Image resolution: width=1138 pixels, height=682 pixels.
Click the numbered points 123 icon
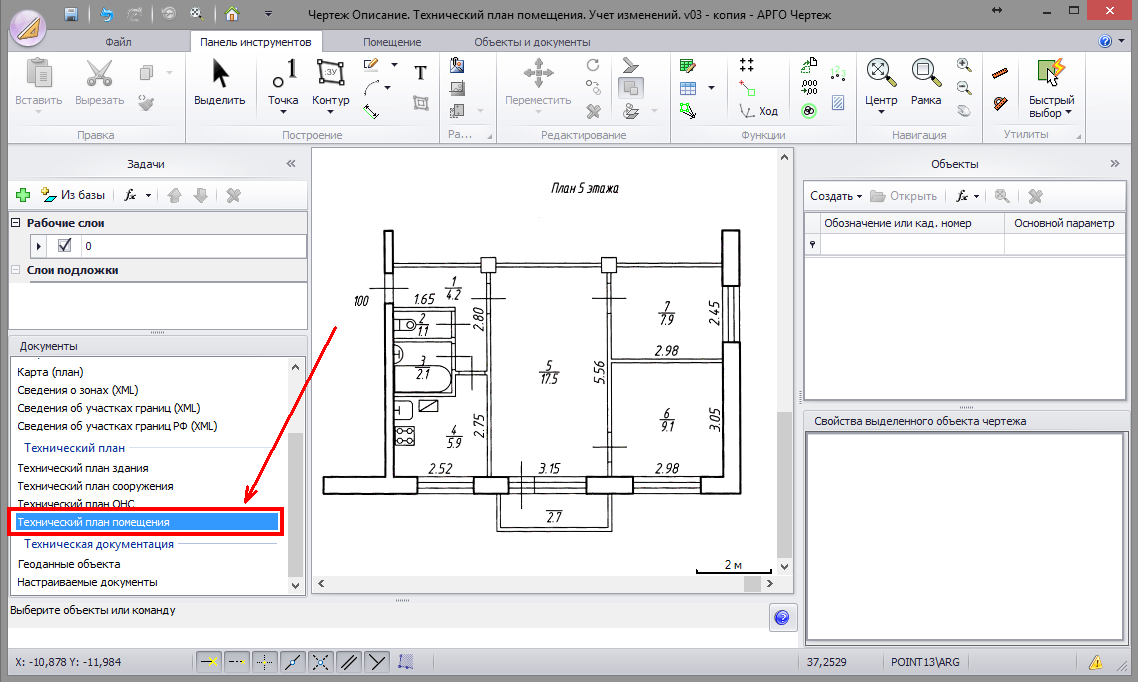tap(838, 72)
